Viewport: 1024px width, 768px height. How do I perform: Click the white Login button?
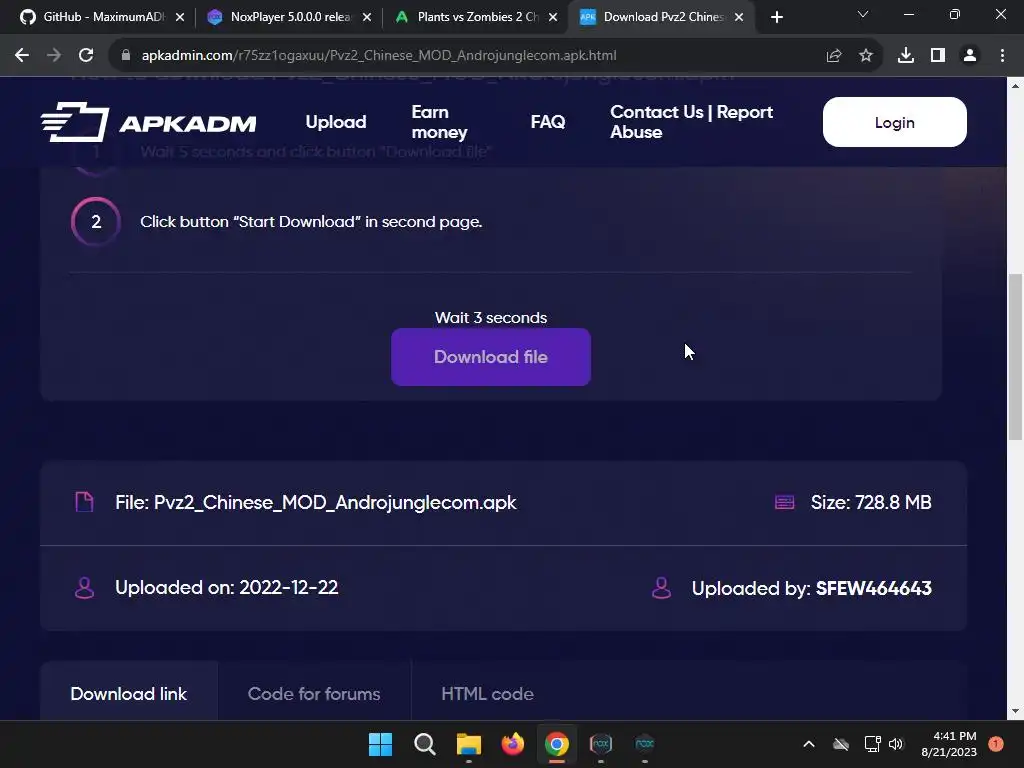click(x=895, y=122)
